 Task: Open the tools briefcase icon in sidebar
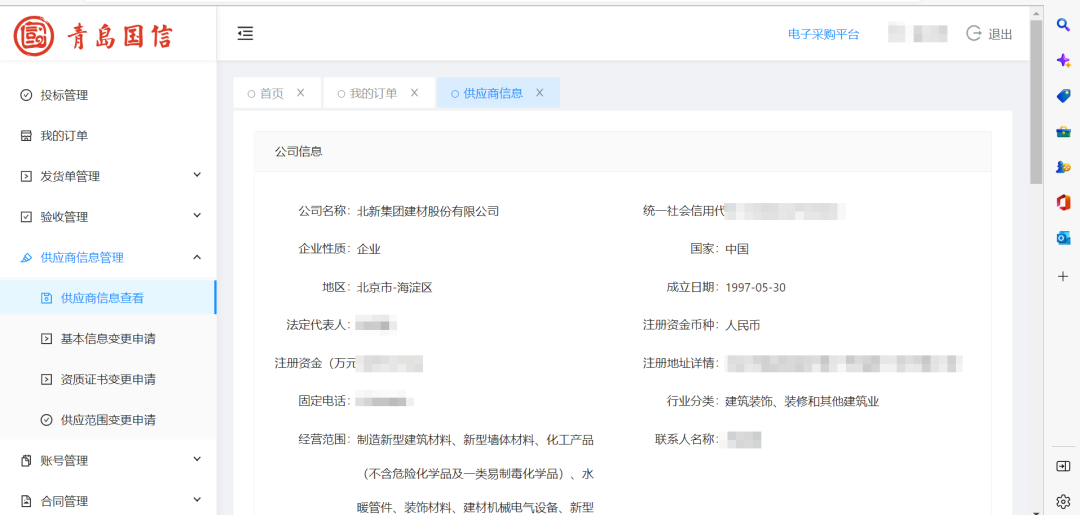tap(1063, 132)
